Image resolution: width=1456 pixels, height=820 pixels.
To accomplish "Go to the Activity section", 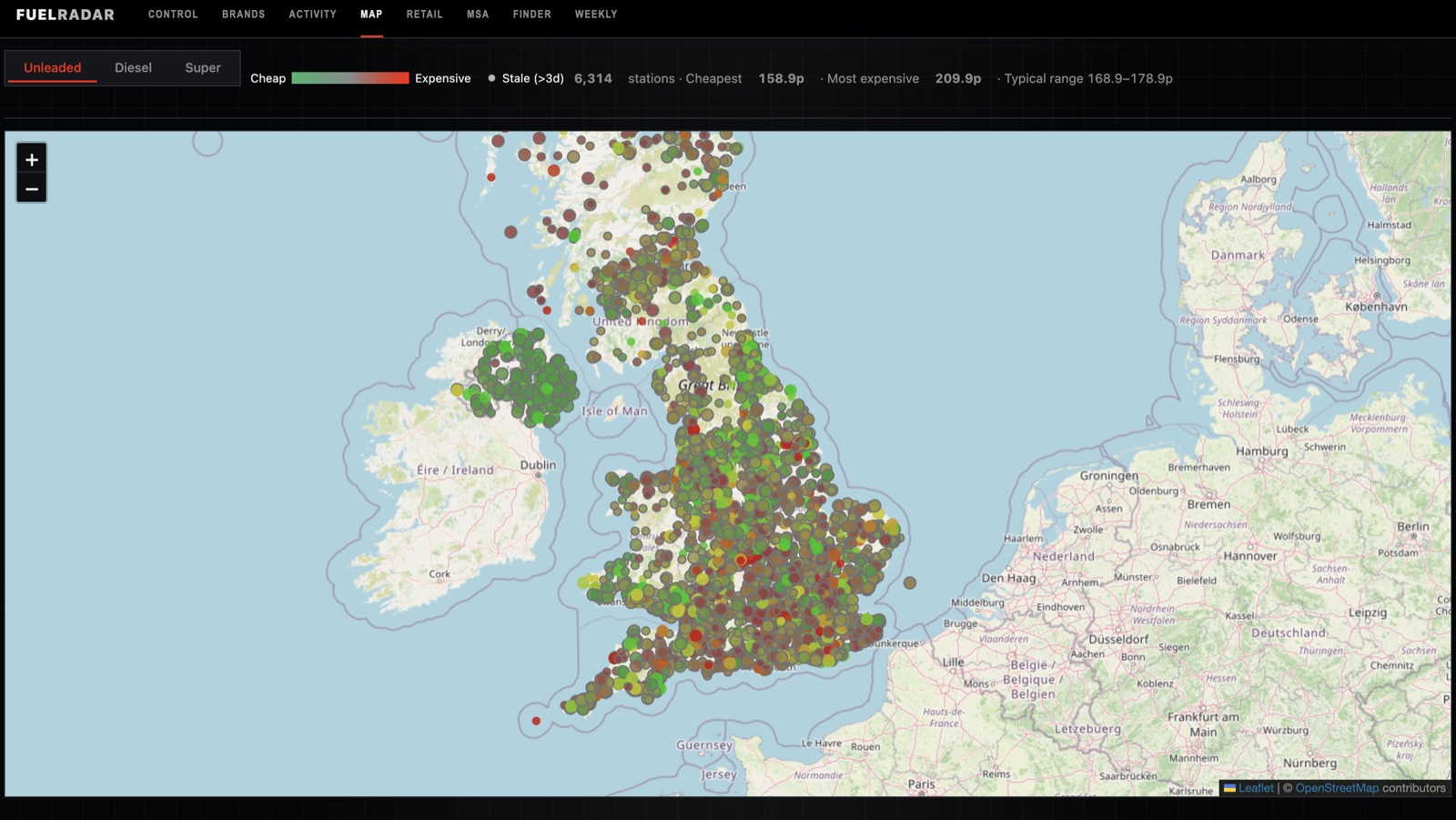I will (x=312, y=15).
